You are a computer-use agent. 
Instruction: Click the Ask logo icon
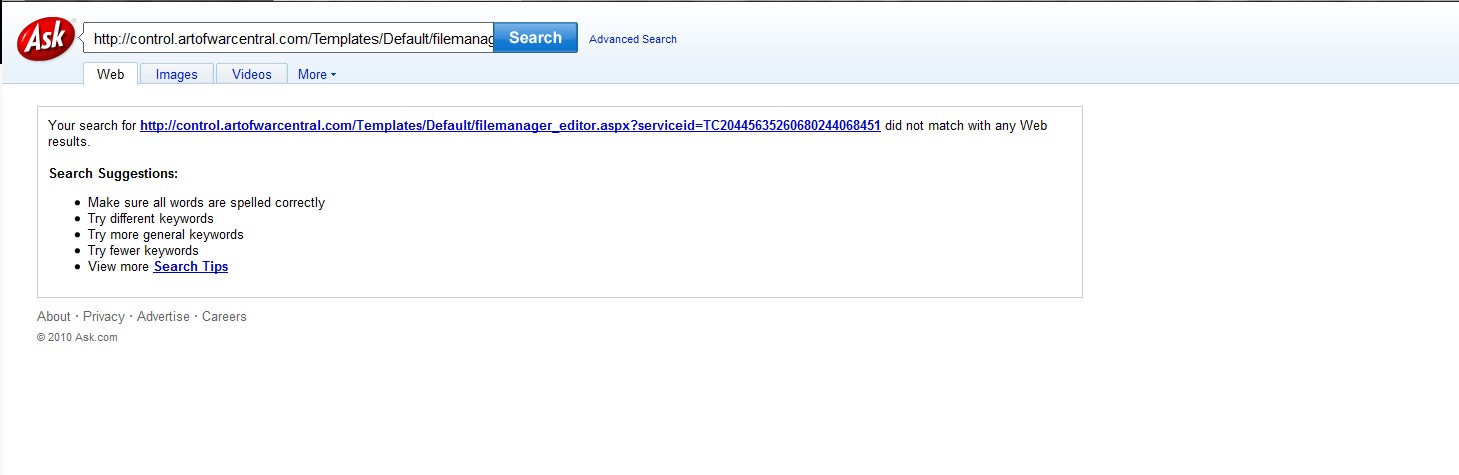point(45,38)
